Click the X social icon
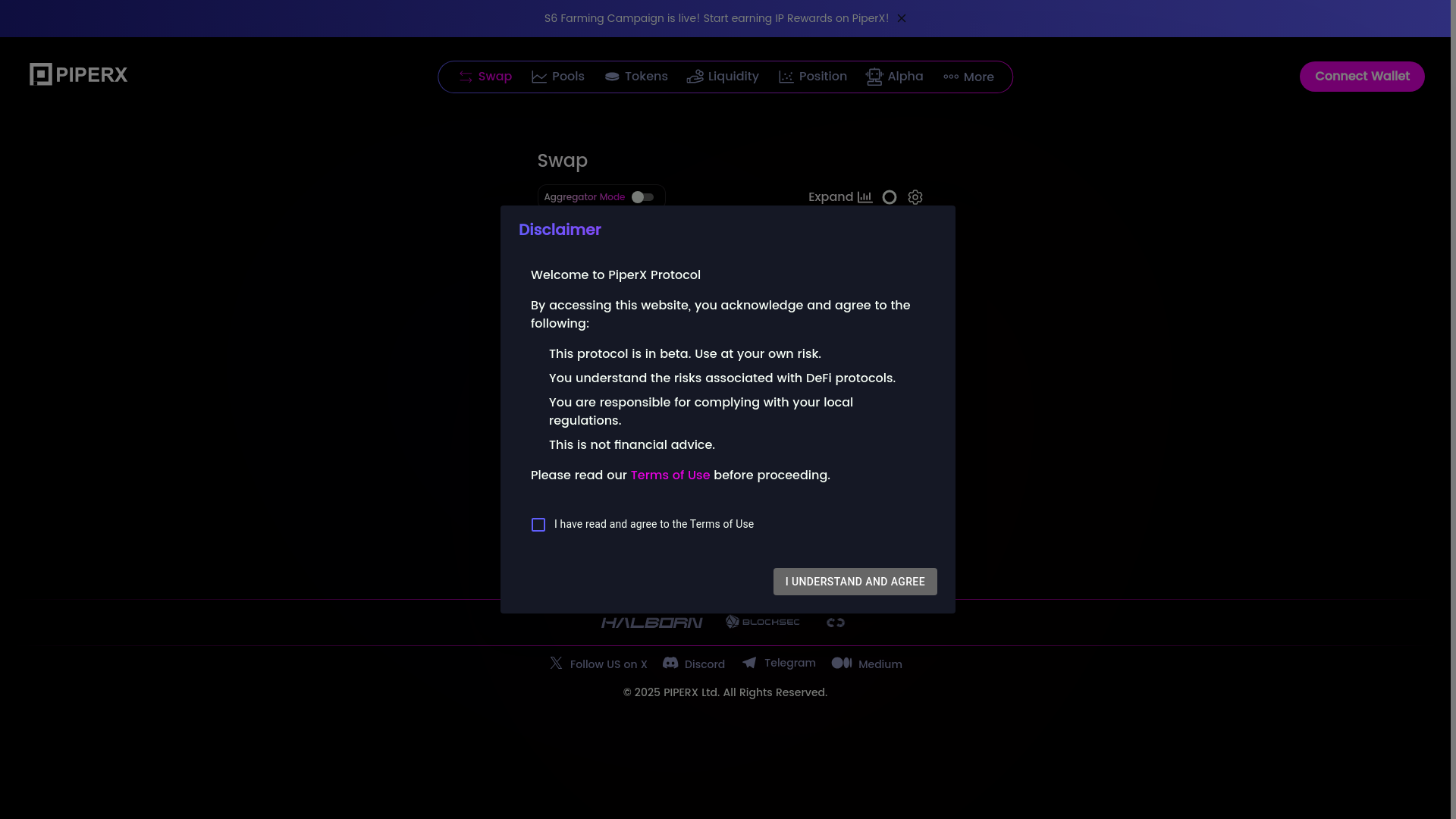The image size is (1456, 819). (557, 663)
